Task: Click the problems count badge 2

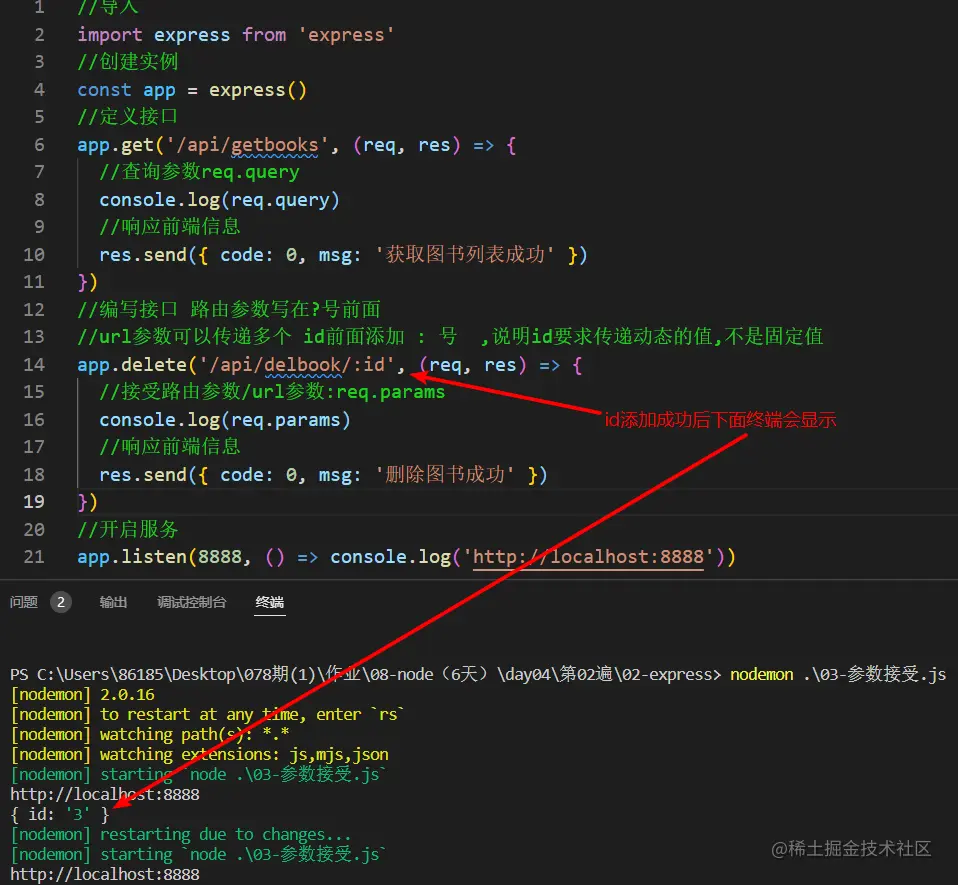Action: 60,602
